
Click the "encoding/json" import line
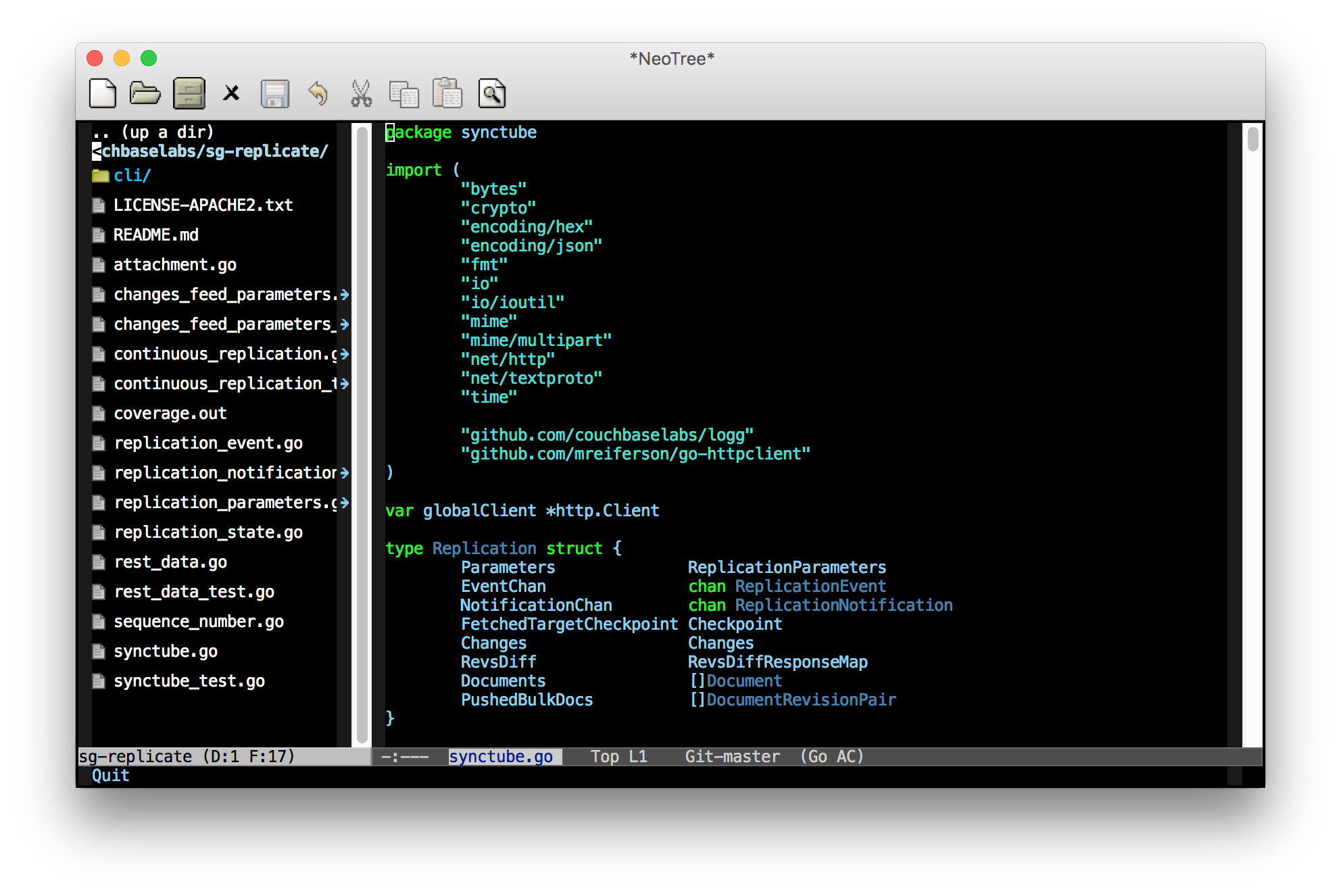coord(531,246)
